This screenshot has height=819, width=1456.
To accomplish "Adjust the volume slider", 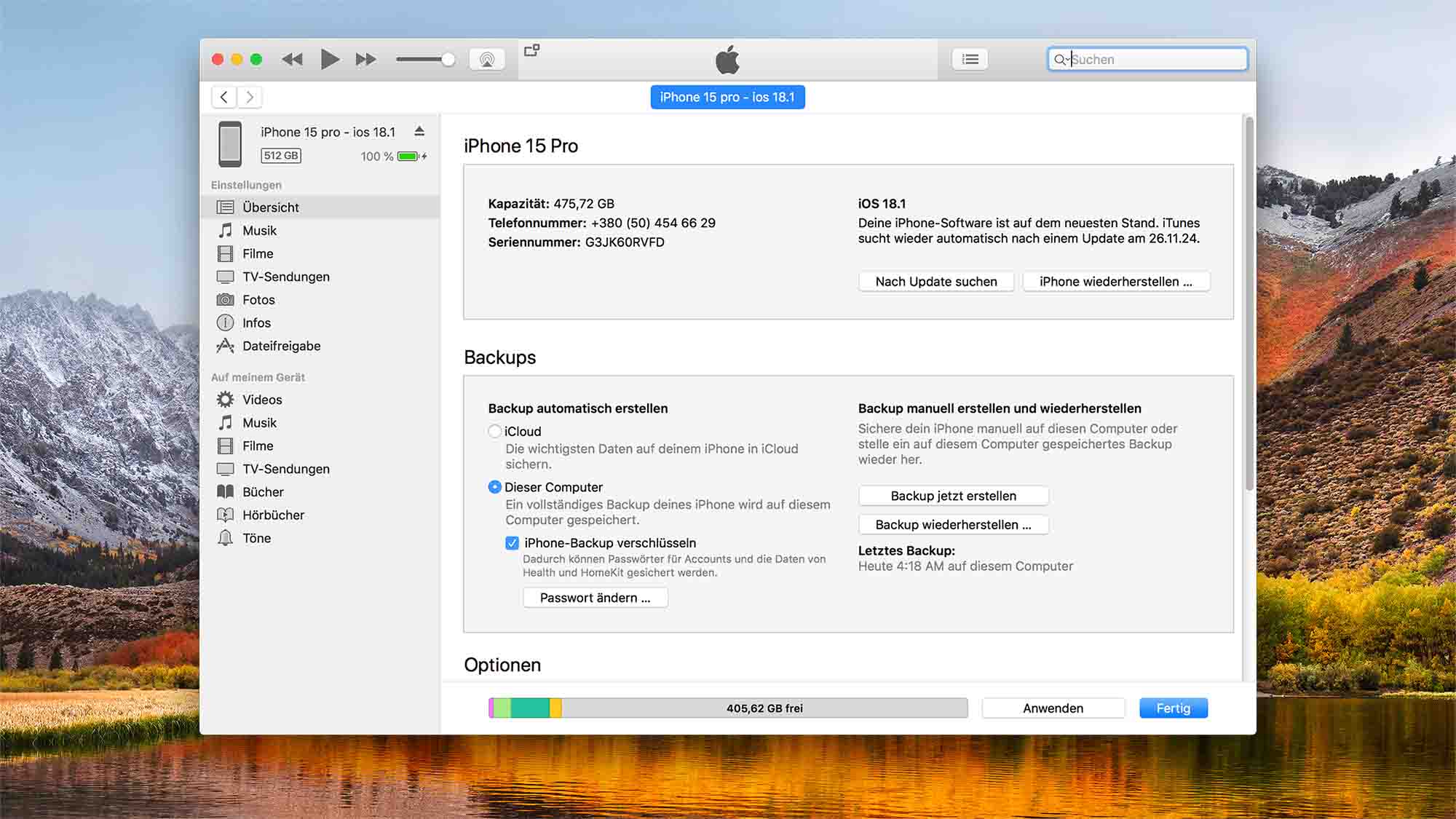I will point(426,60).
